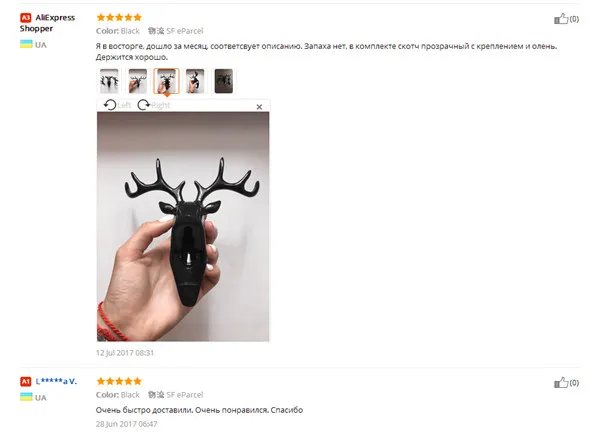Open fourth review thumbnail side view
Image resolution: width=600 pixels, height=432 pixels.
[195, 81]
